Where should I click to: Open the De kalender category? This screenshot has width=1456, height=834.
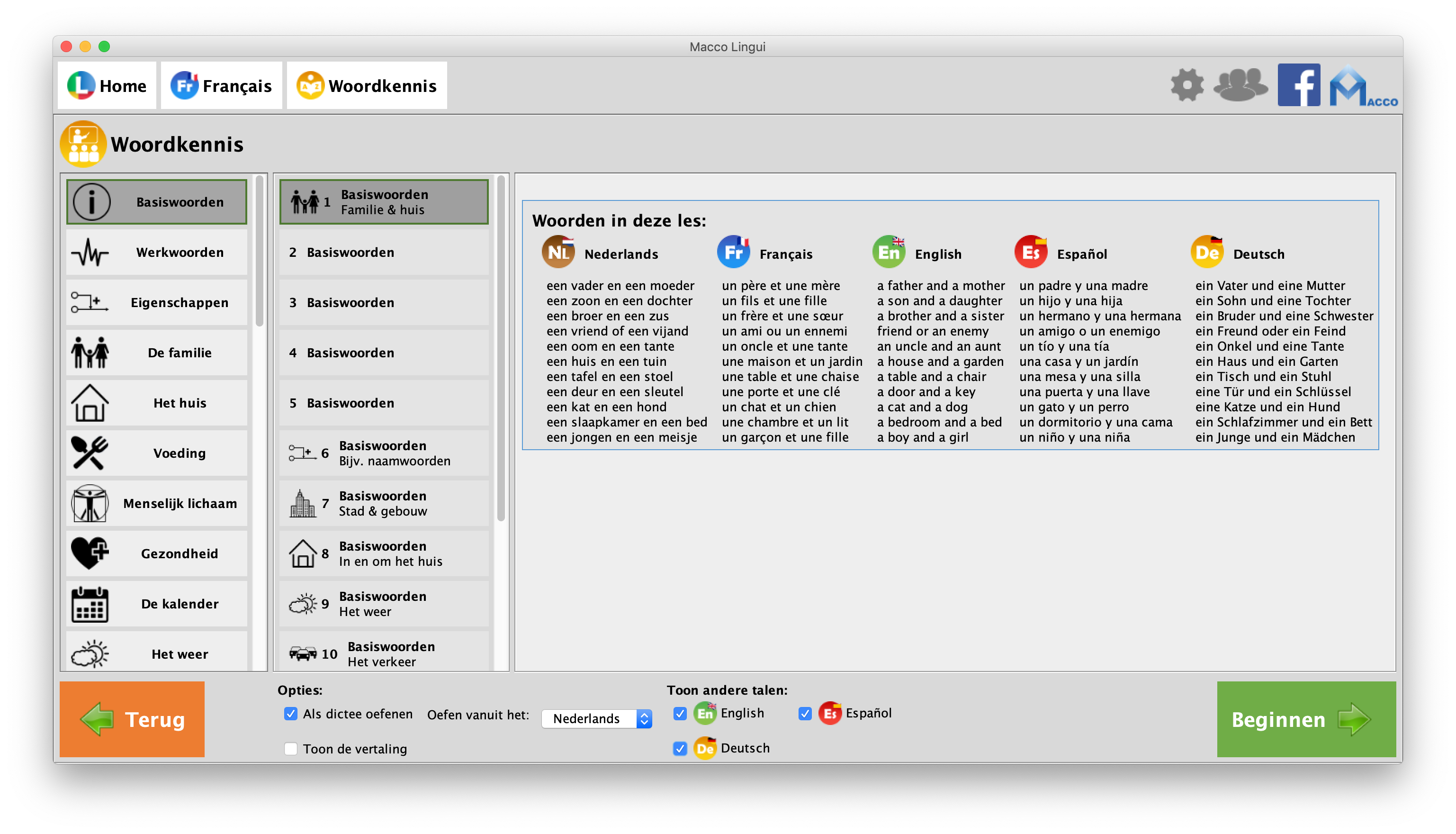click(x=156, y=604)
